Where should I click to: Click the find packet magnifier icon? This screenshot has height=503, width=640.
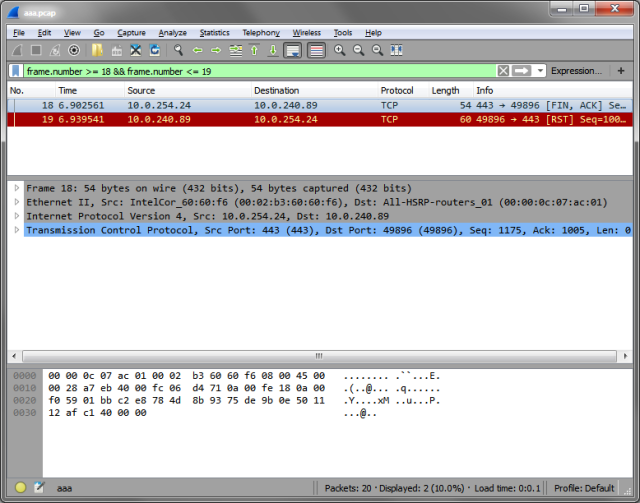(x=178, y=50)
